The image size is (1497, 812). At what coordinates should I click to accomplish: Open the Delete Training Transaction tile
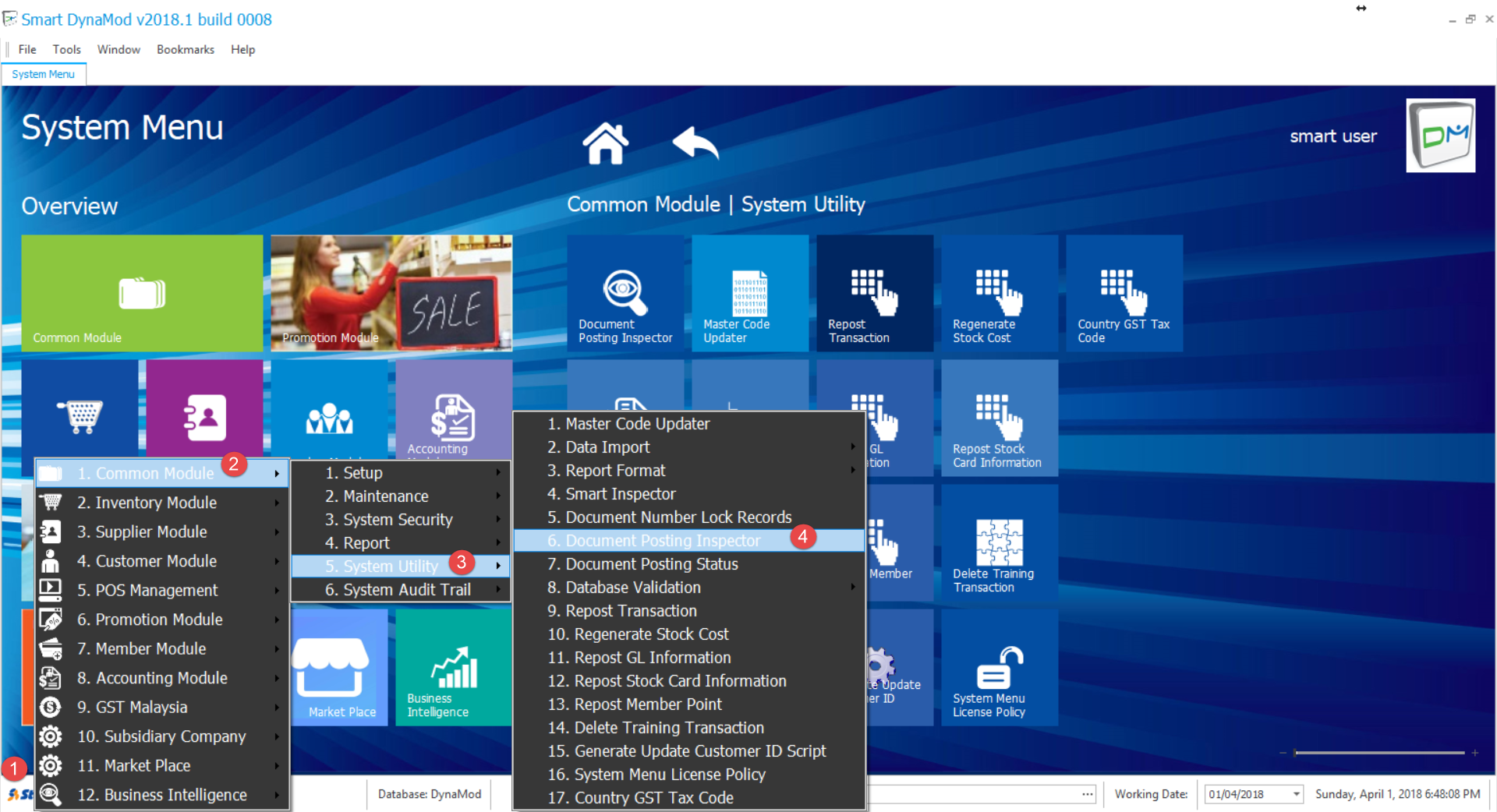(1000, 542)
